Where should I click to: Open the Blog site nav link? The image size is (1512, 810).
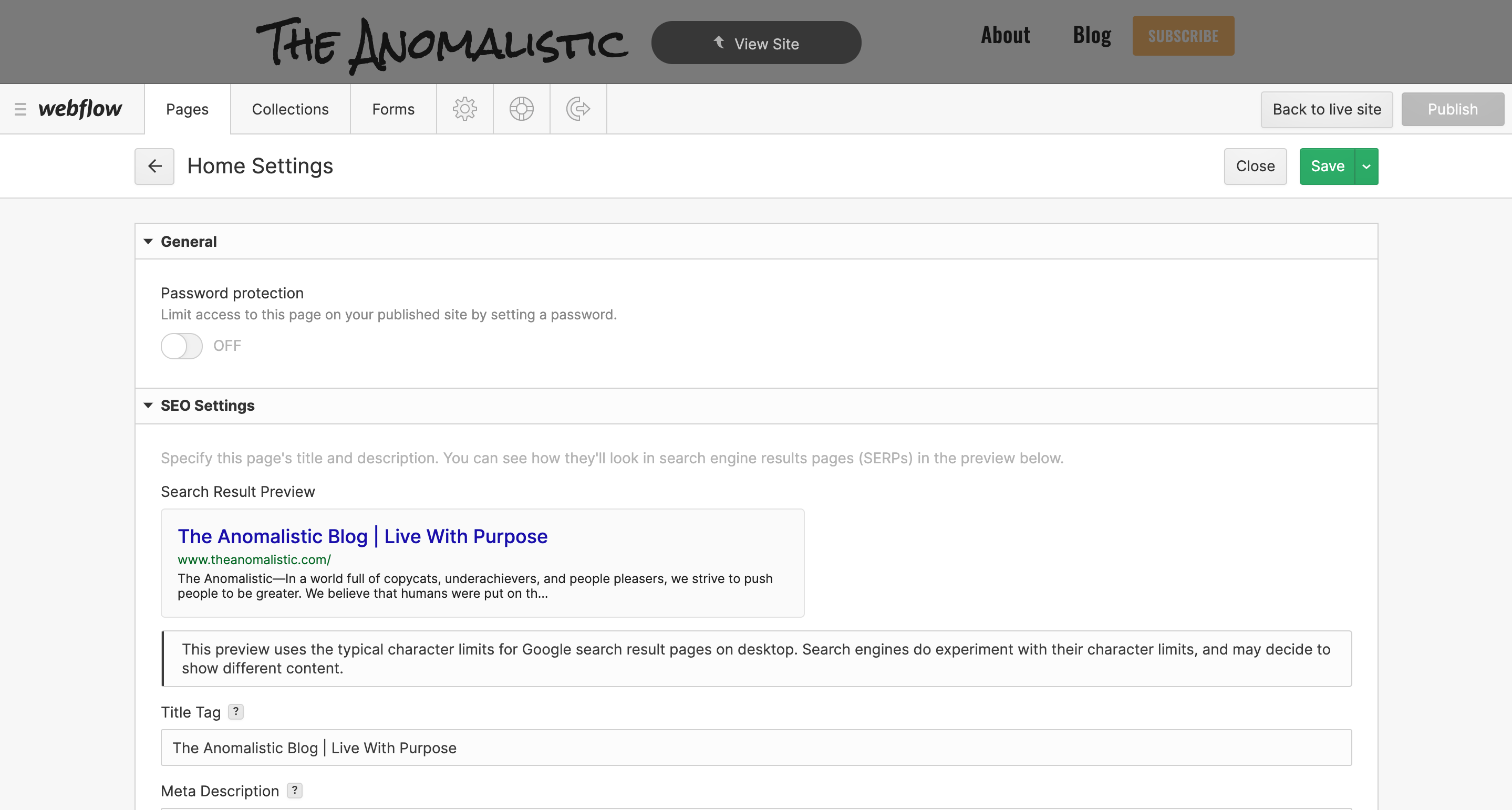point(1092,35)
